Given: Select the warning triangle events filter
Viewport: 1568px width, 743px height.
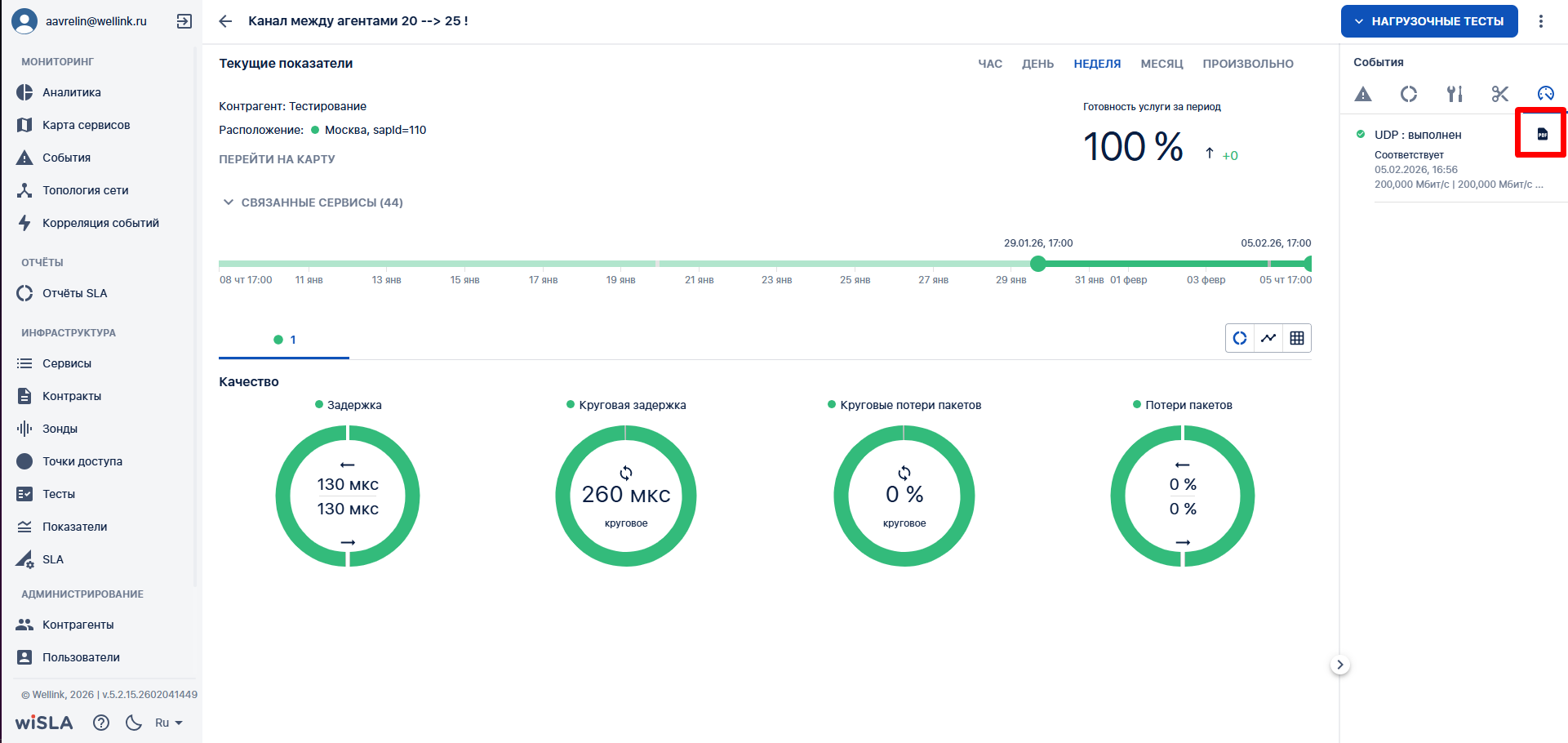Looking at the screenshot, I should 1363,94.
